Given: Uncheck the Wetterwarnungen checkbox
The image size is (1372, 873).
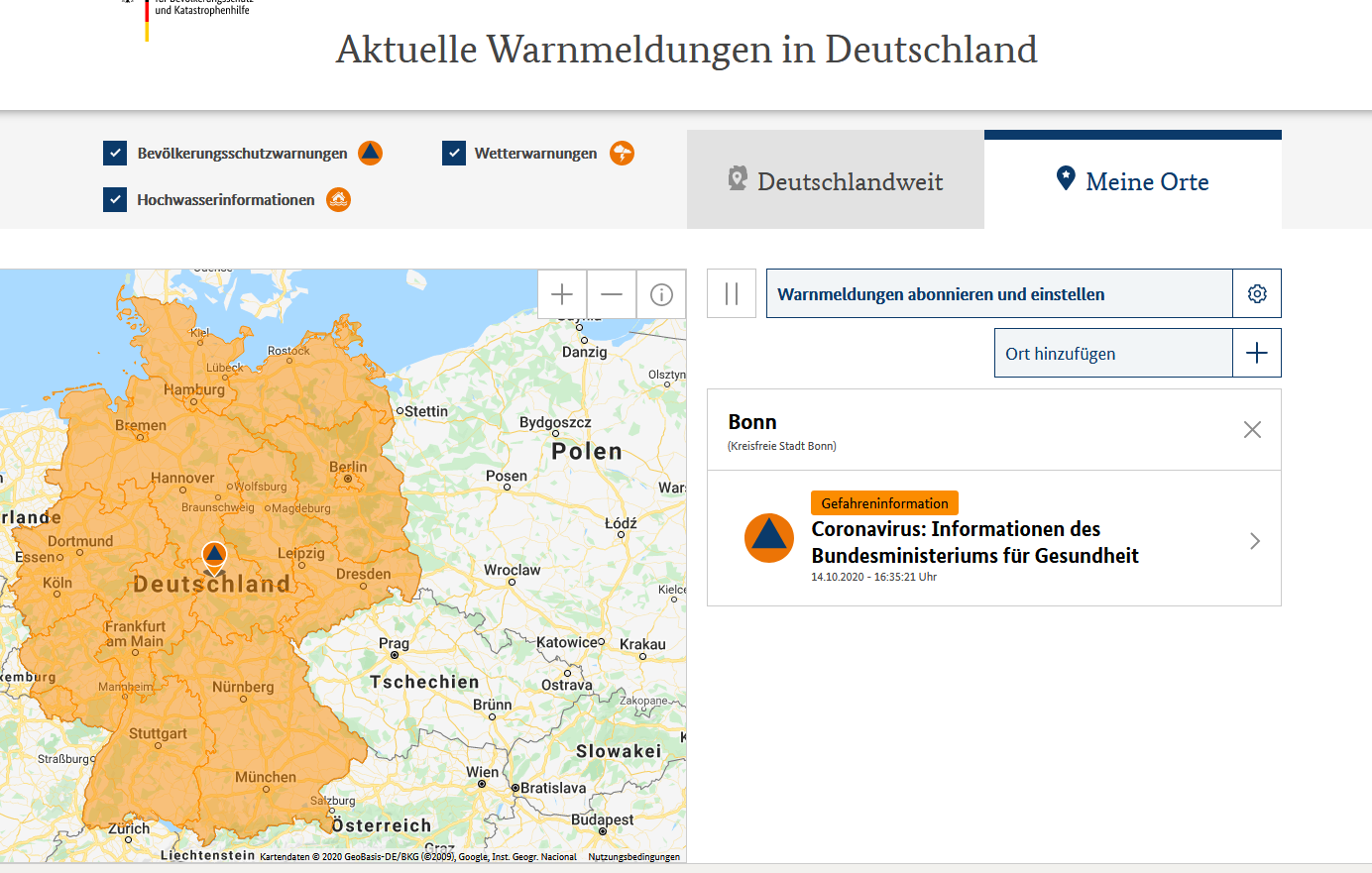Looking at the screenshot, I should [x=454, y=153].
